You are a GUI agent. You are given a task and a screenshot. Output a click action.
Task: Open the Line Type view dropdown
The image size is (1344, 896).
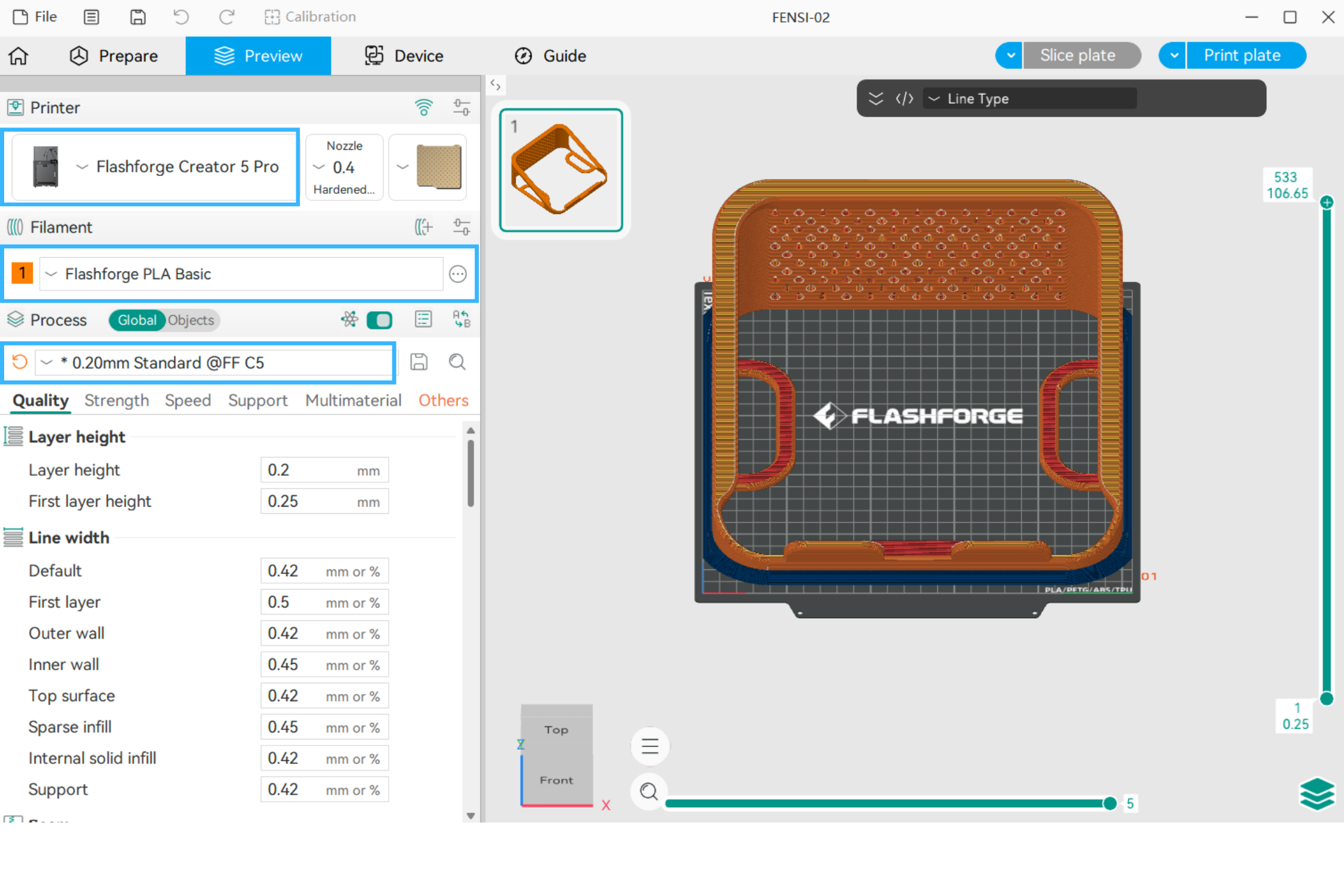click(1030, 98)
